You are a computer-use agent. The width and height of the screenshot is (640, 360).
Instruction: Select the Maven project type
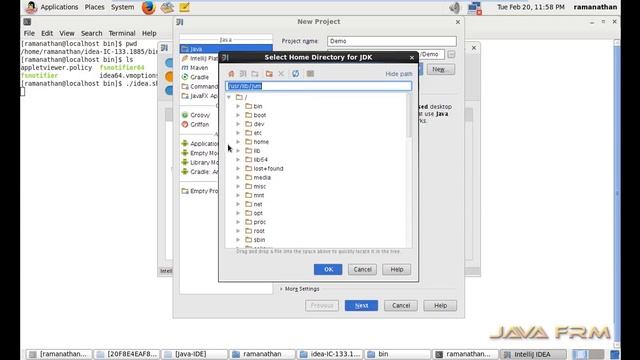[x=200, y=68]
